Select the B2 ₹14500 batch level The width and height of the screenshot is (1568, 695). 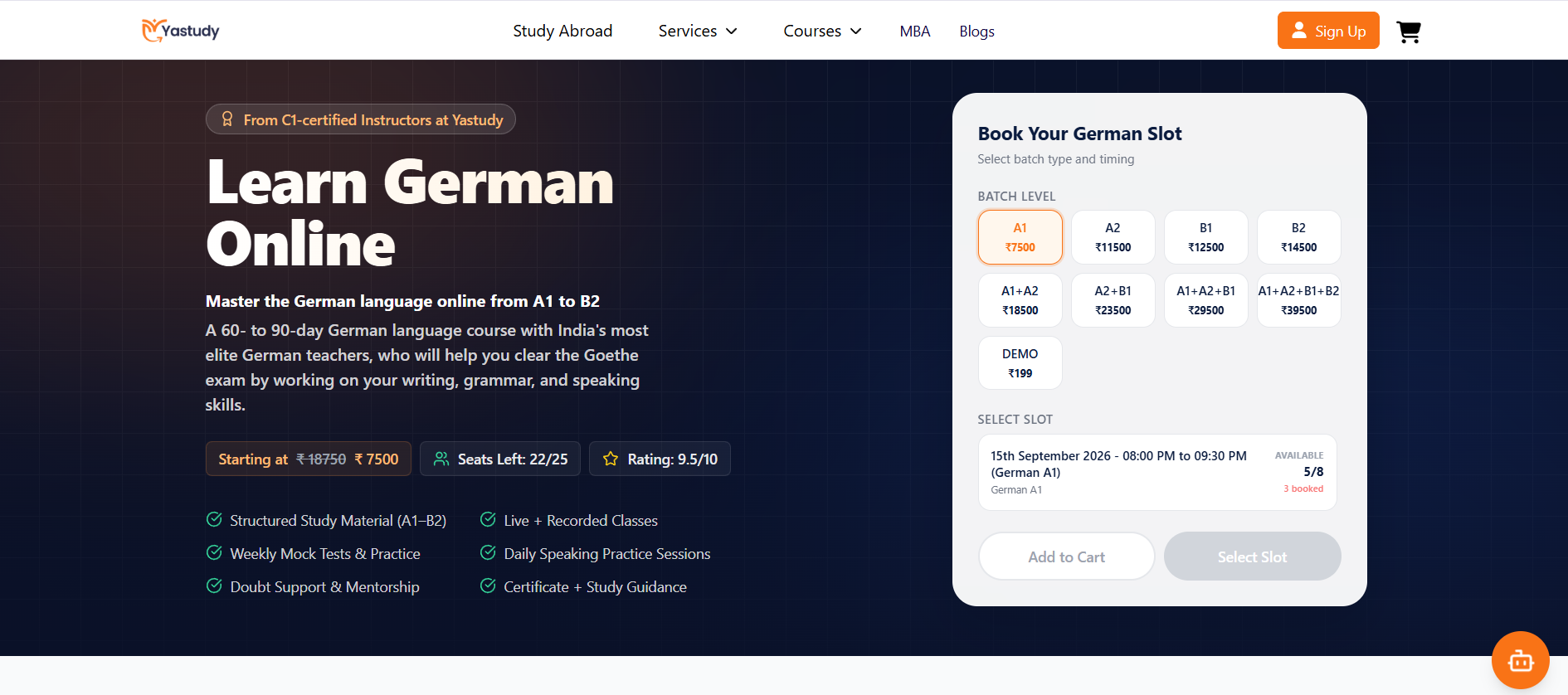1299,237
